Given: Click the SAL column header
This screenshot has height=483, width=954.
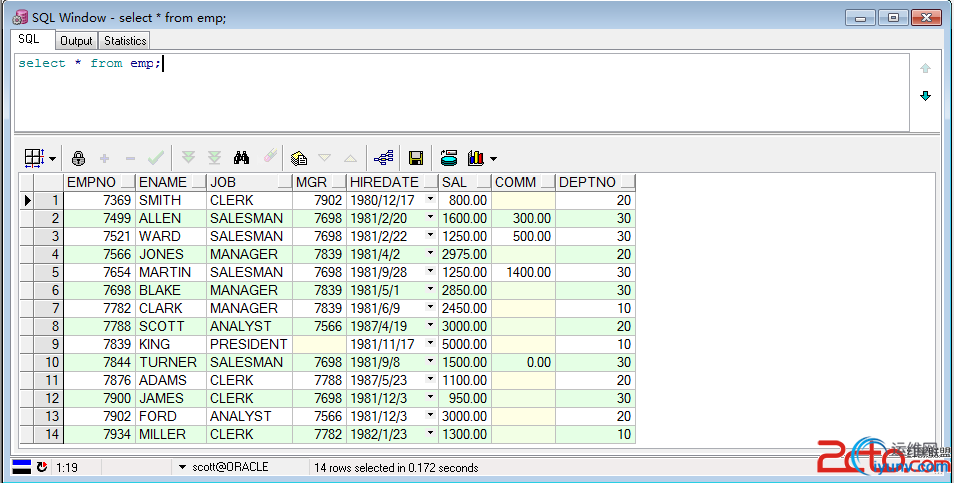Looking at the screenshot, I should coord(465,182).
